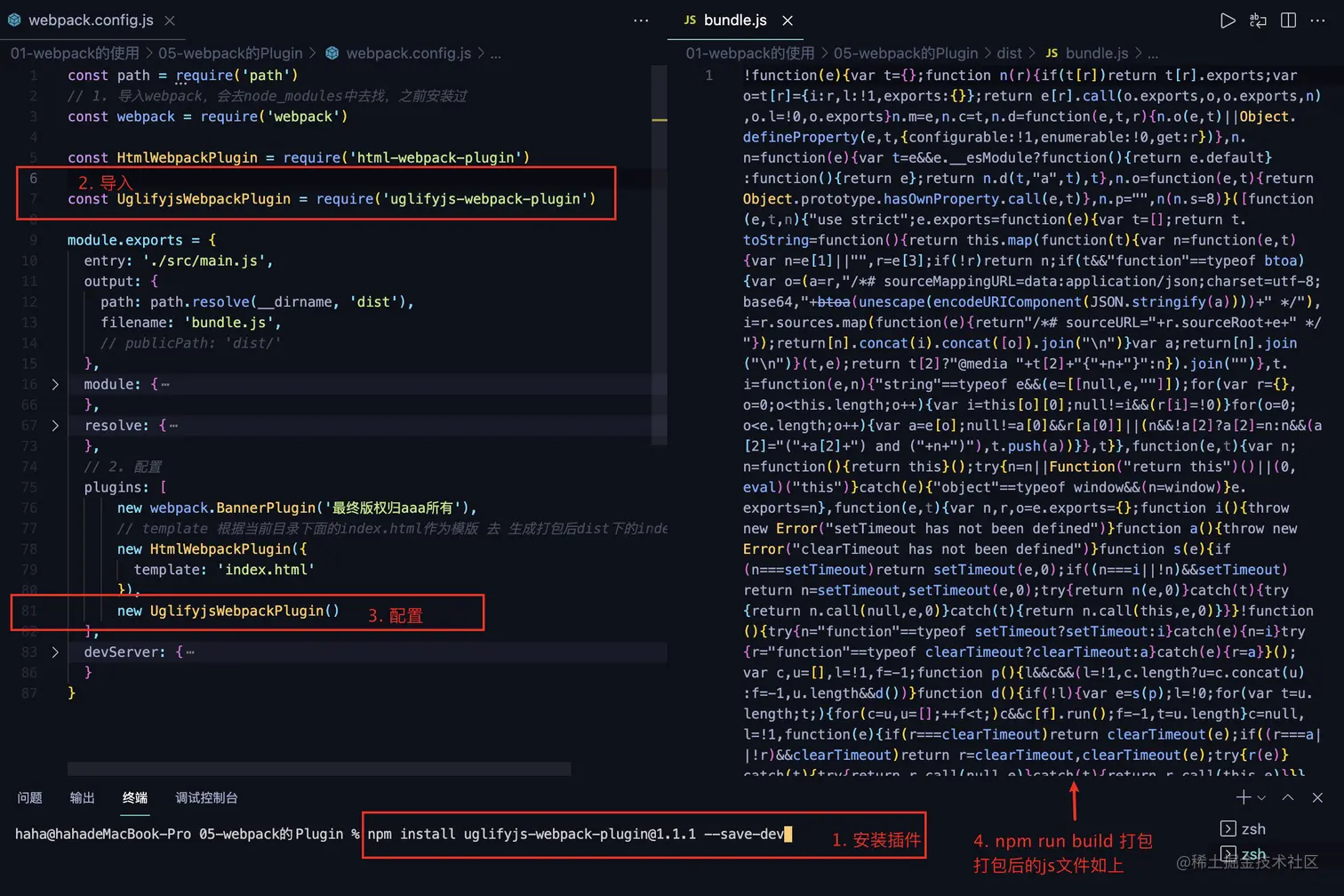Open more actions for the bundle.js editor group
This screenshot has height=896, width=1344.
(1318, 20)
